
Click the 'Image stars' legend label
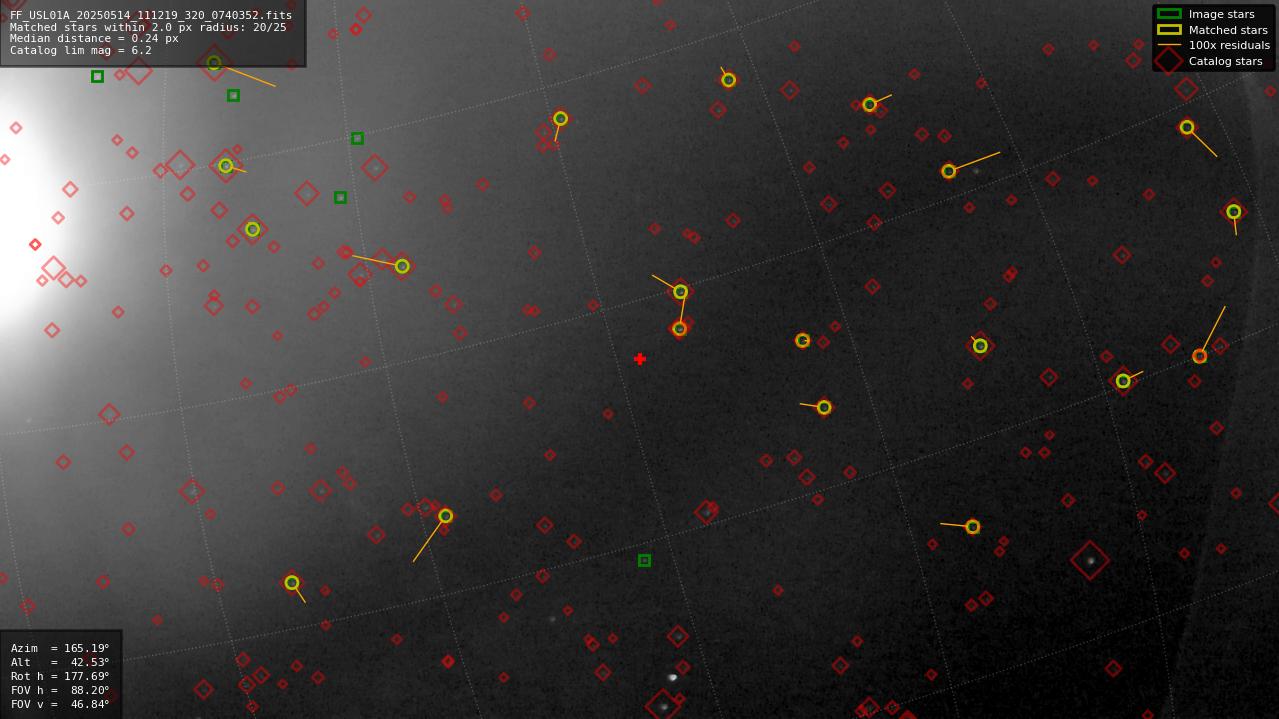[x=1221, y=14]
